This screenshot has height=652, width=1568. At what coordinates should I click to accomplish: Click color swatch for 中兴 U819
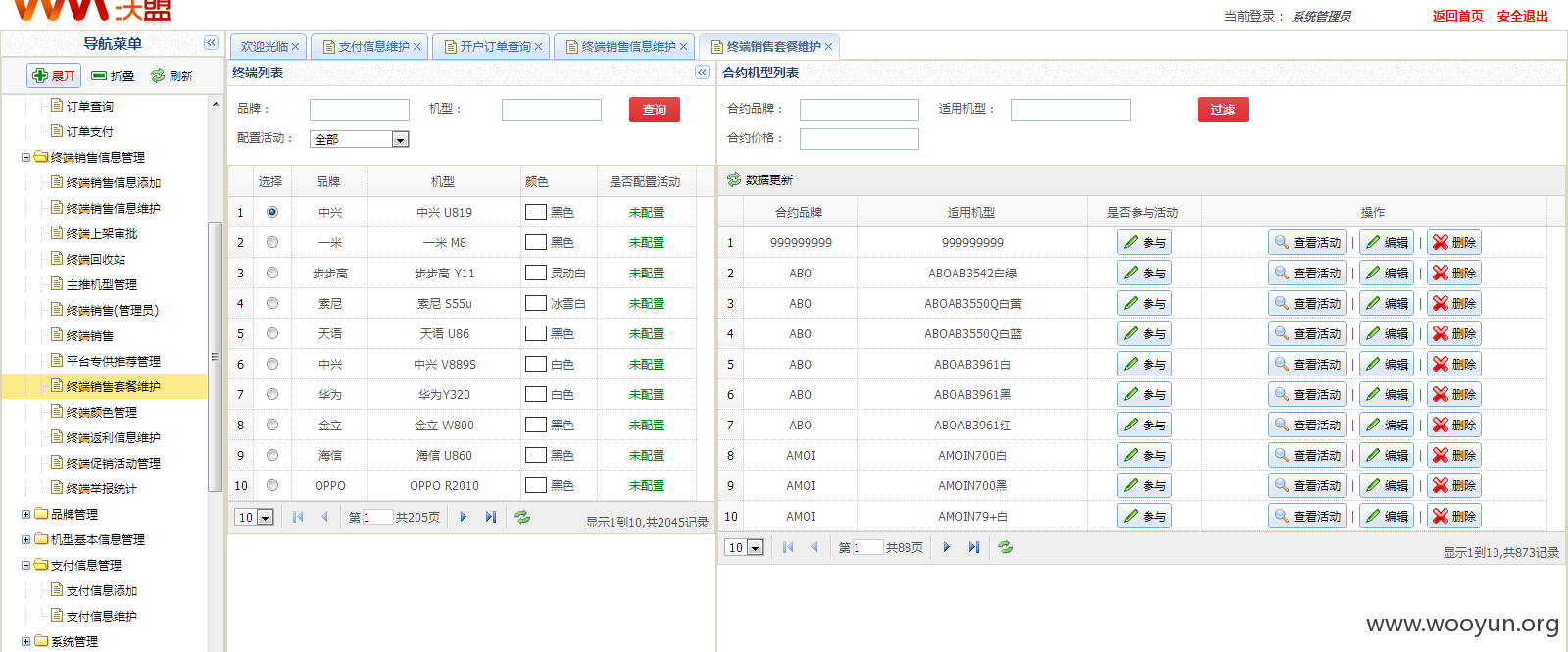tap(536, 212)
